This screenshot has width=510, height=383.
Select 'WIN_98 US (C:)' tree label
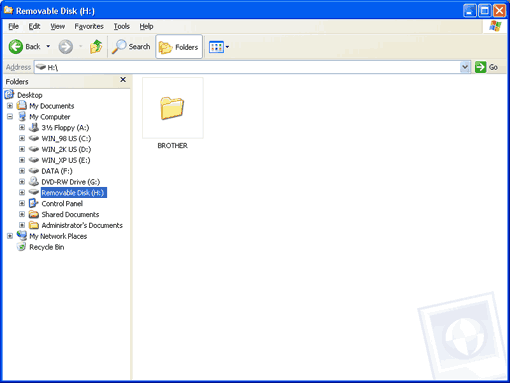66,138
